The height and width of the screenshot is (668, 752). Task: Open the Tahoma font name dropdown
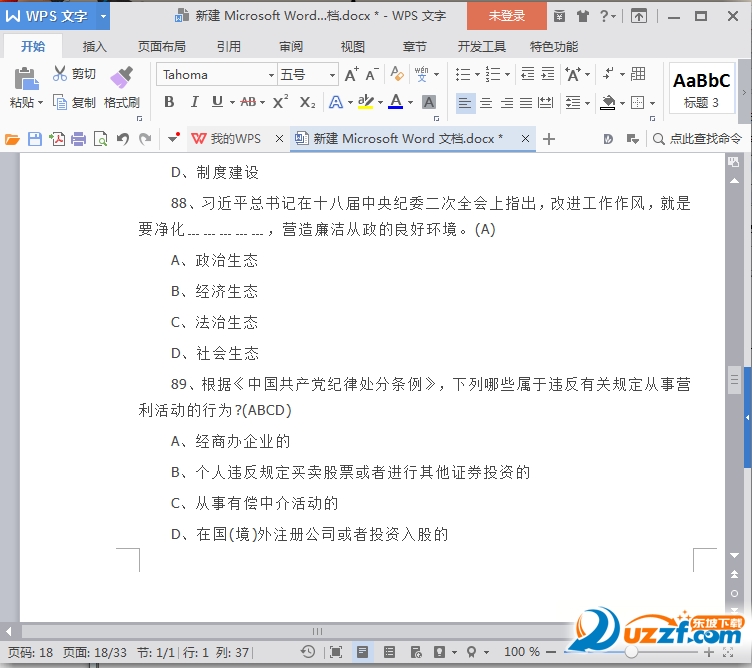point(271,75)
